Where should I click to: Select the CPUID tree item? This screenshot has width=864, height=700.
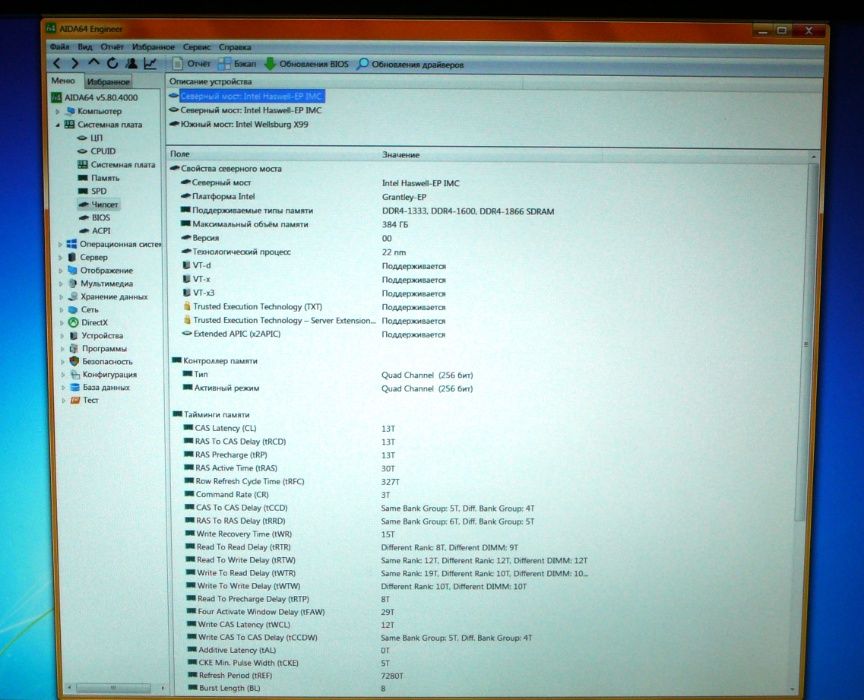[x=97, y=151]
